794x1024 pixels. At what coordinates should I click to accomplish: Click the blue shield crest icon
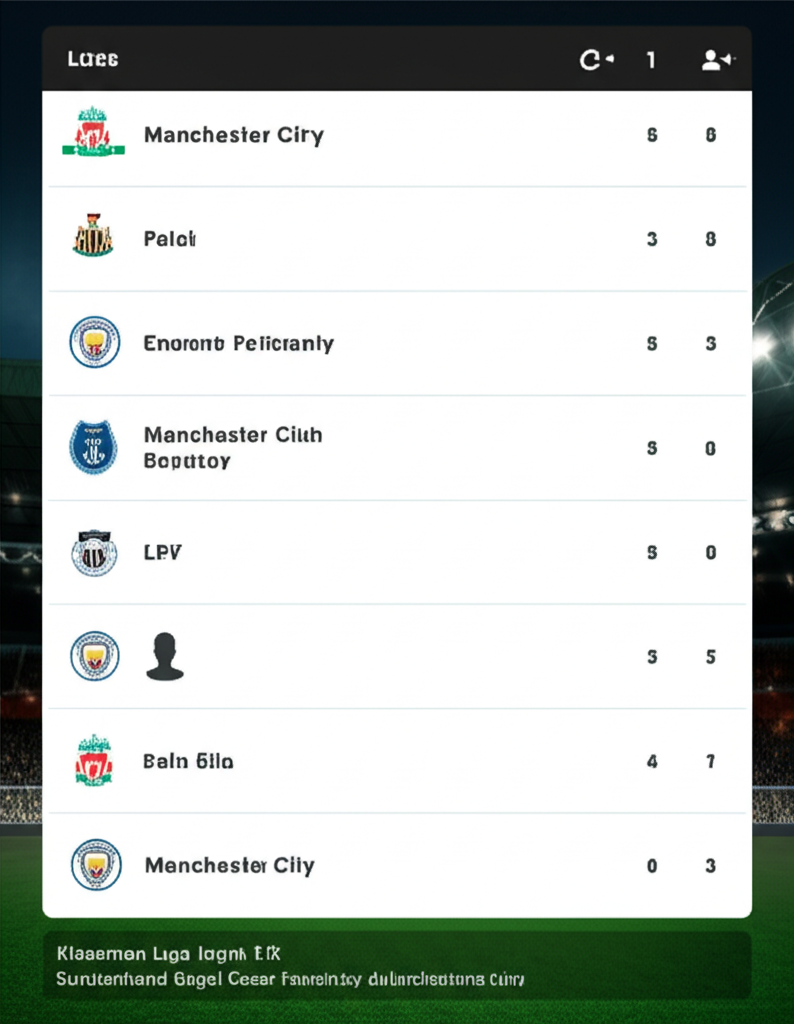click(93, 447)
